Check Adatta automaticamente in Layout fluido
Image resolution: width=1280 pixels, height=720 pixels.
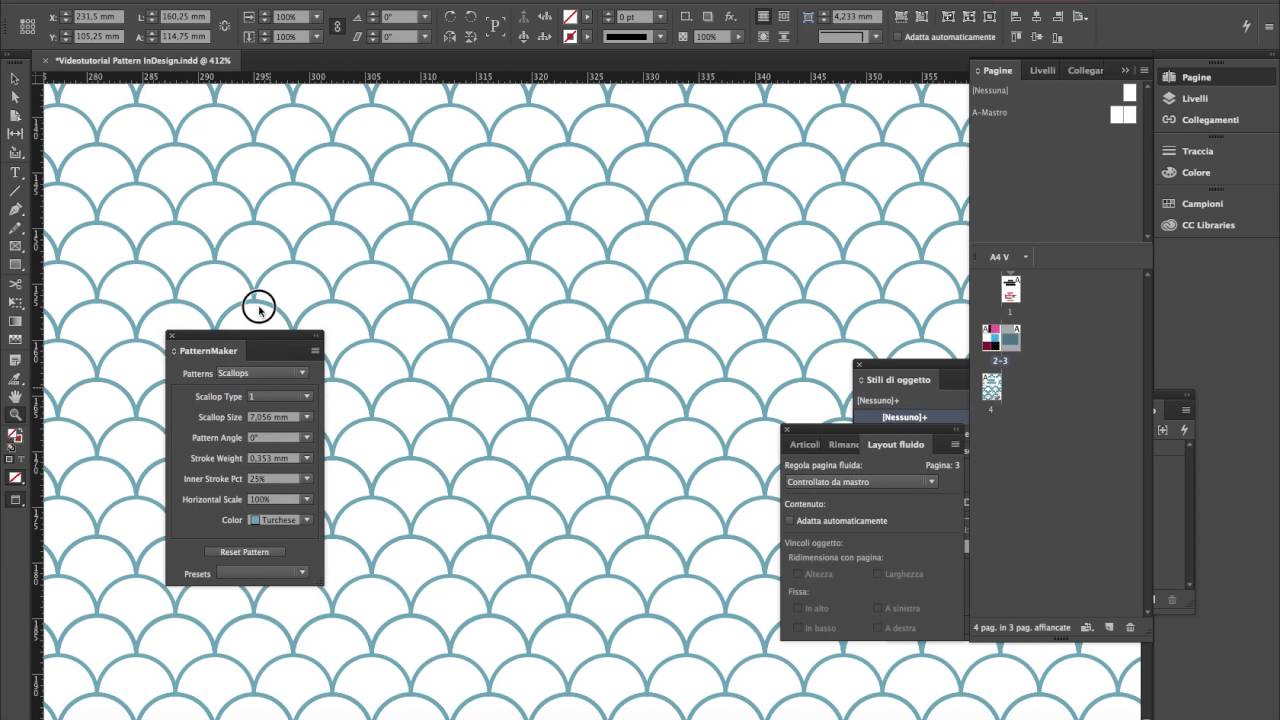(x=789, y=521)
